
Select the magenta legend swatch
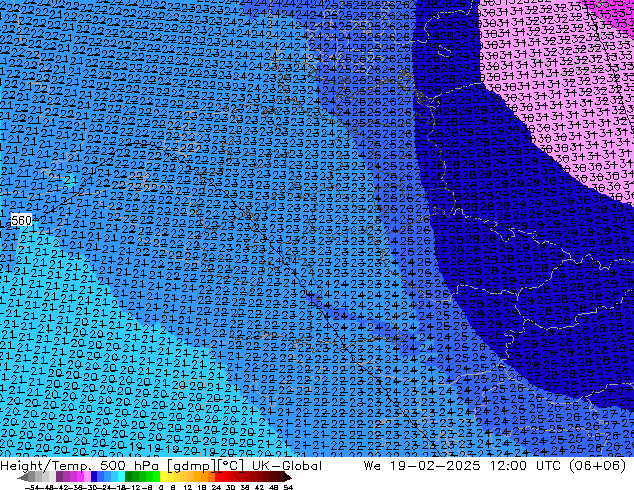80,477
